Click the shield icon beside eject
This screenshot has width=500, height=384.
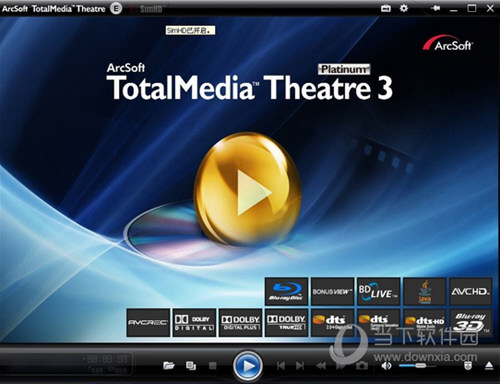point(468,366)
